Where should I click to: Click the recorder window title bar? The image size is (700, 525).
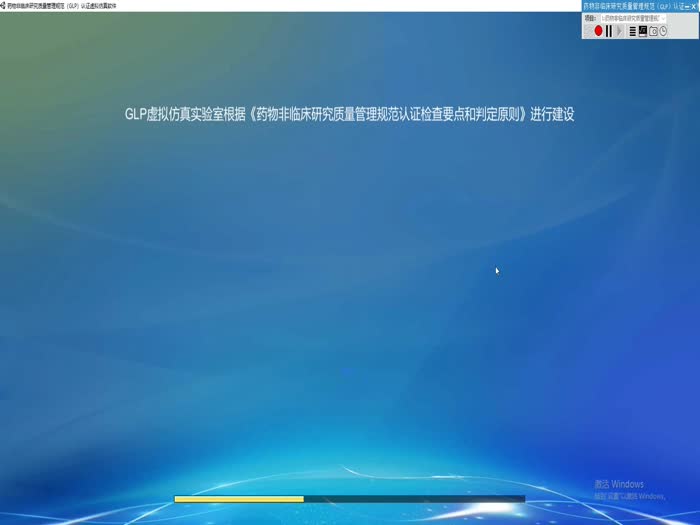pyautogui.click(x=630, y=6)
